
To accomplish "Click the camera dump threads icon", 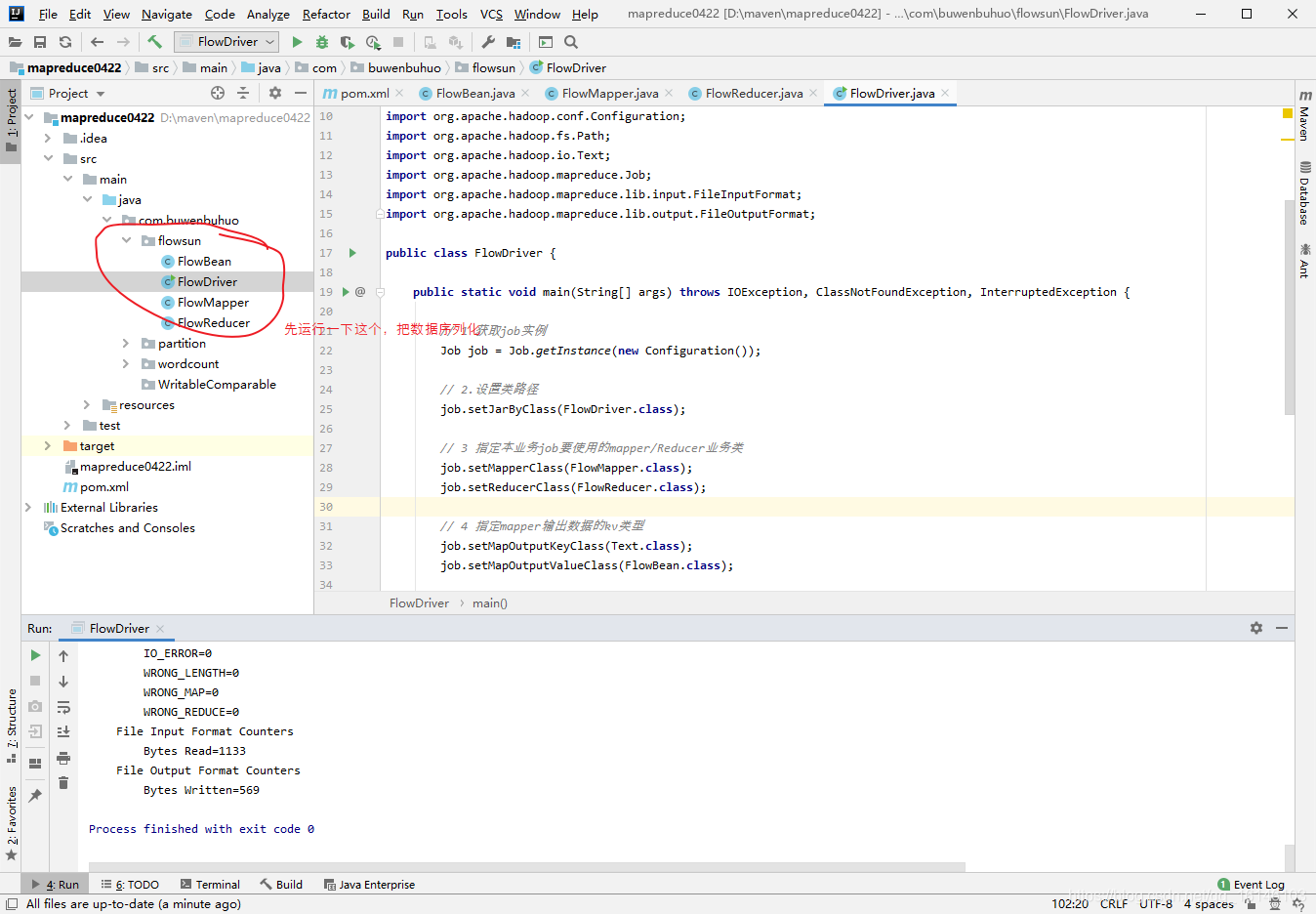I will [35, 706].
